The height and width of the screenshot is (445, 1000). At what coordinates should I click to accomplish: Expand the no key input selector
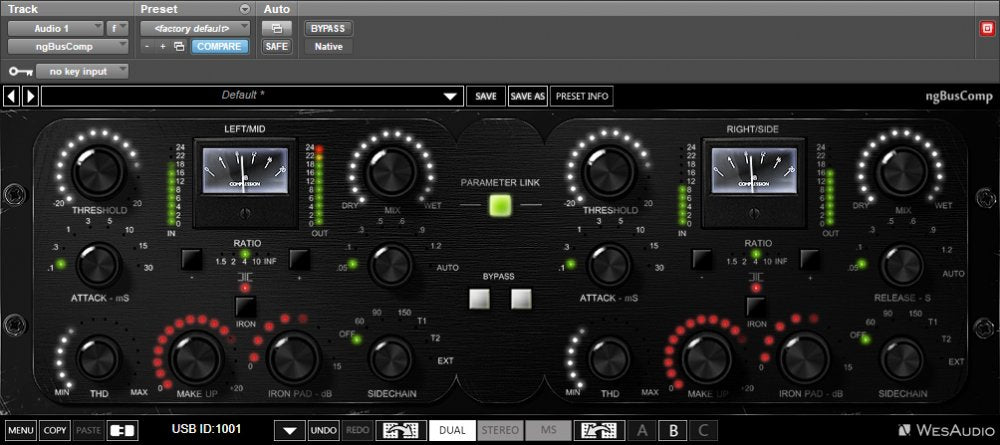coord(82,71)
